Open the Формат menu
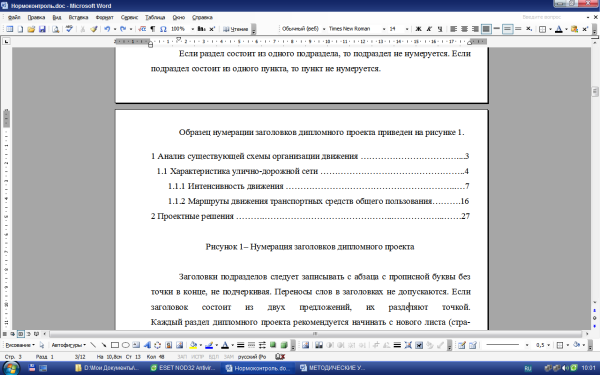The height and width of the screenshot is (375, 600). [104, 18]
